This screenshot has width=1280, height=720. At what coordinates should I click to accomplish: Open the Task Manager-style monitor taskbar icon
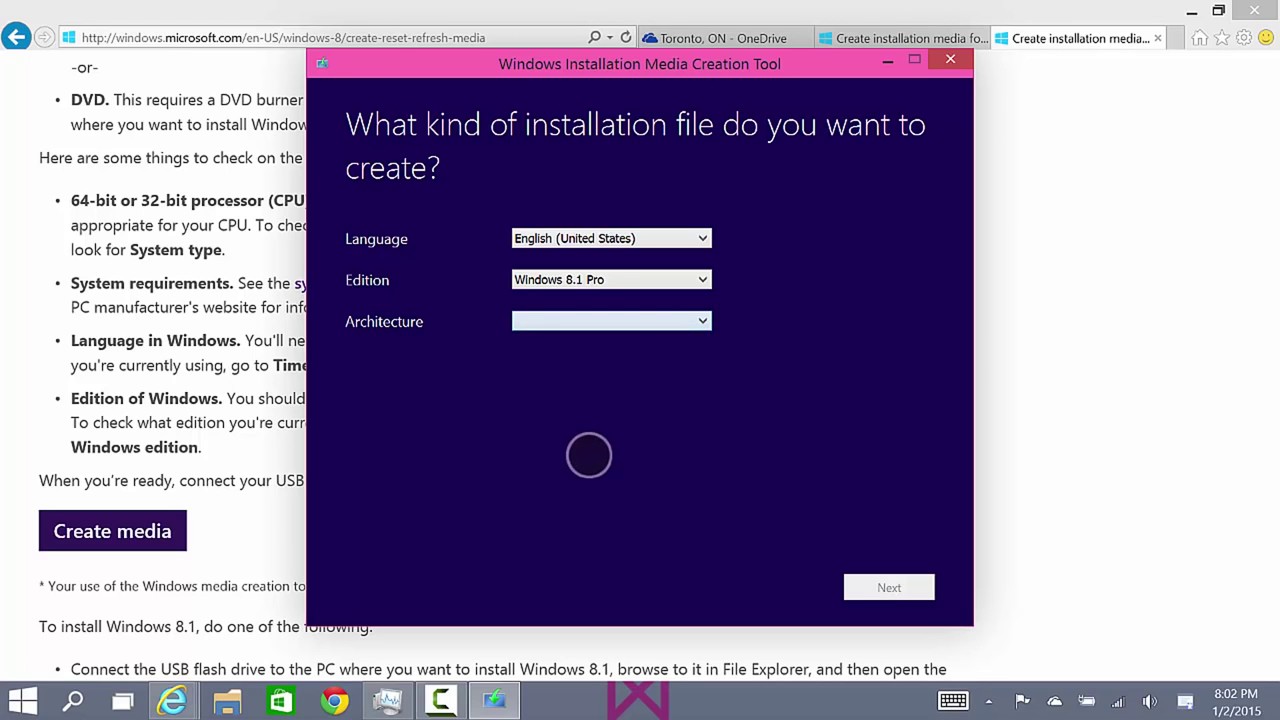(387, 701)
